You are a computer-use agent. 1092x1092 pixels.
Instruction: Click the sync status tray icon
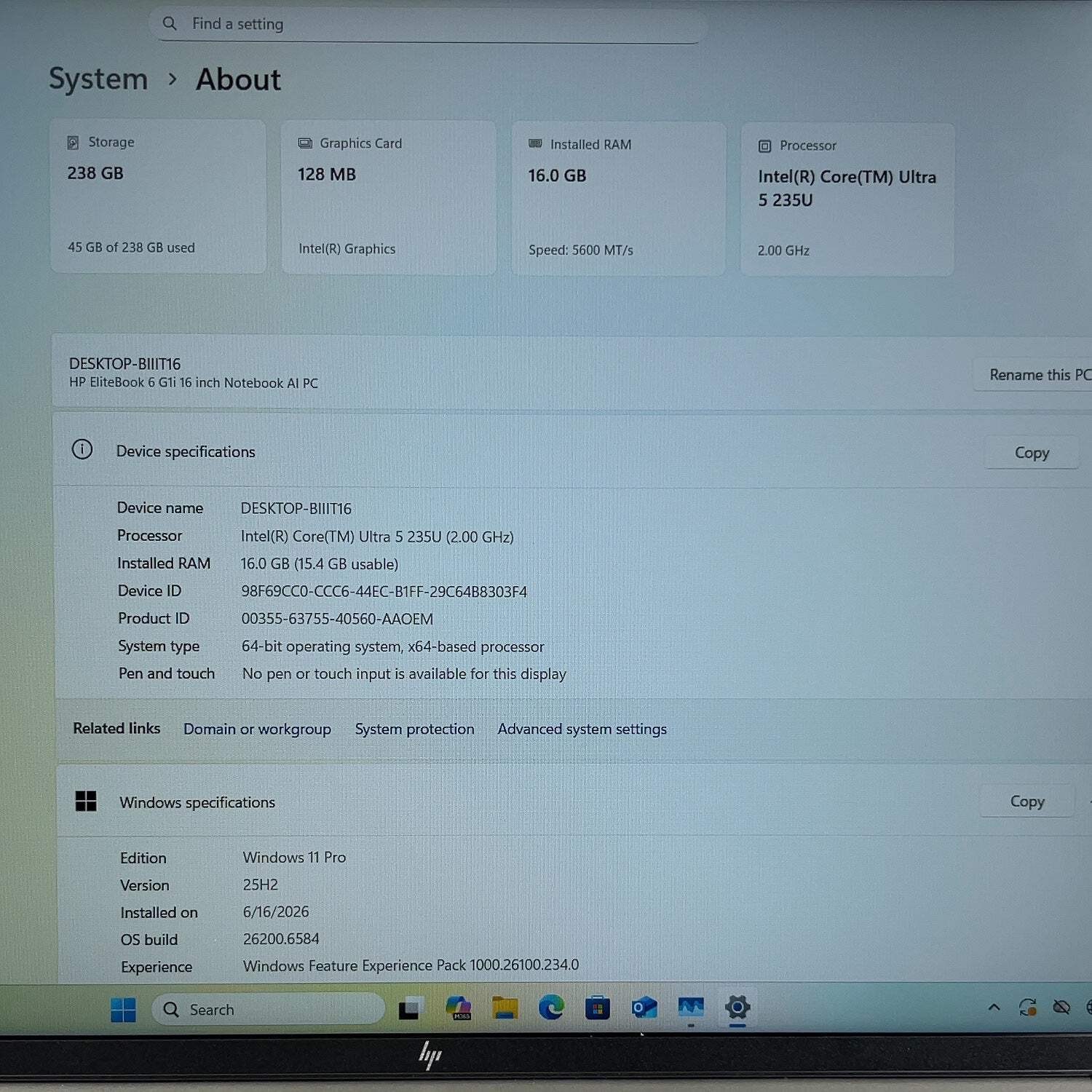(x=1027, y=1008)
